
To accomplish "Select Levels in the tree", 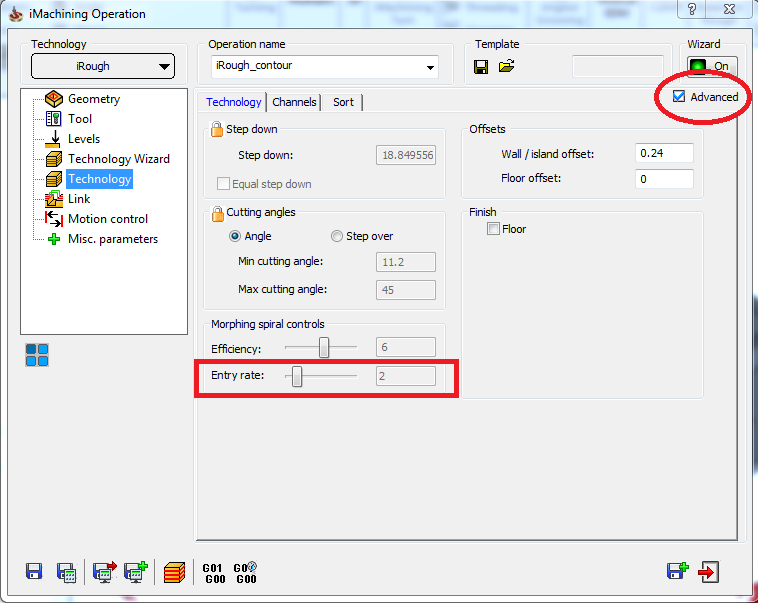I will 84,139.
